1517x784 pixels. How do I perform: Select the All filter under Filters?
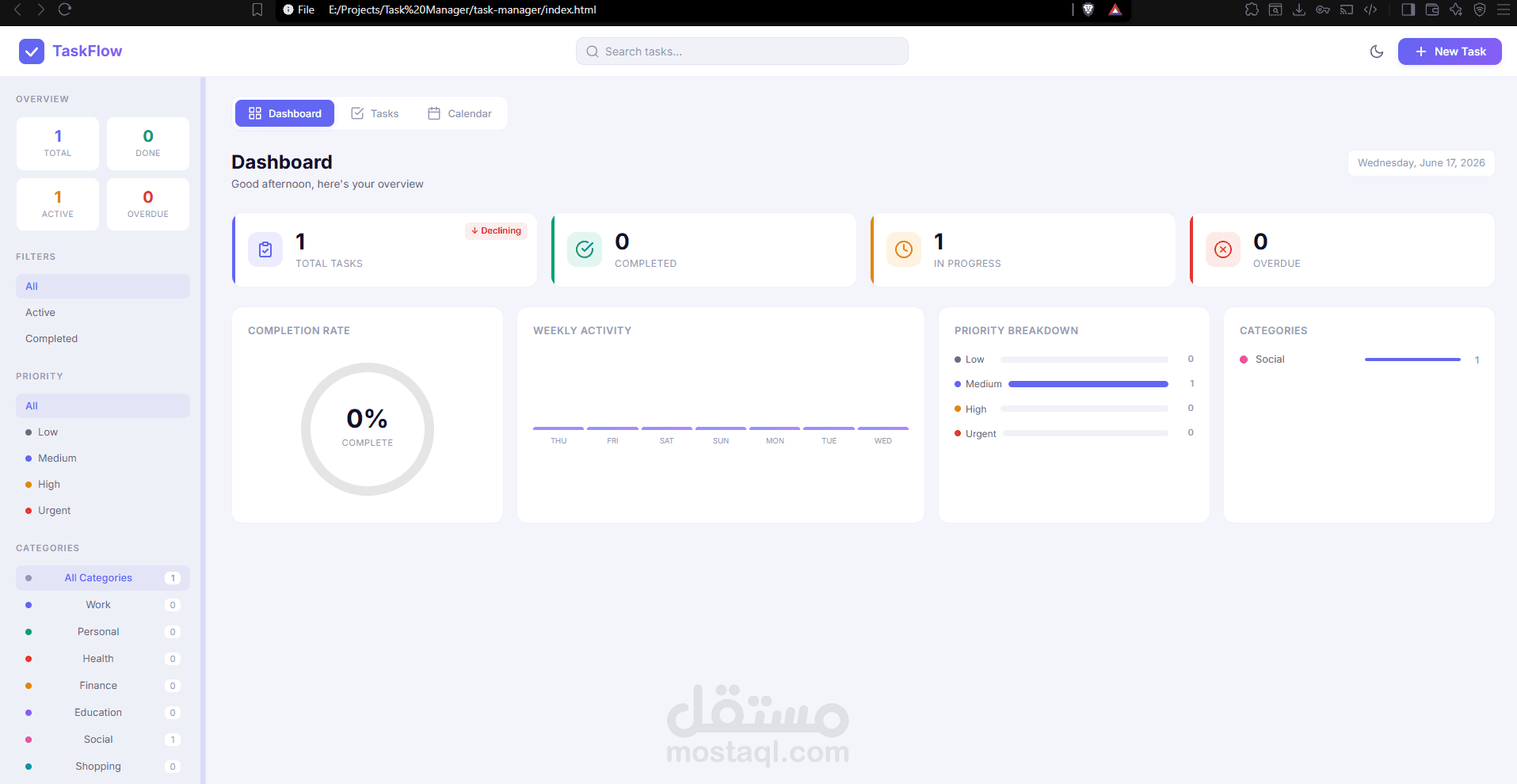click(103, 286)
